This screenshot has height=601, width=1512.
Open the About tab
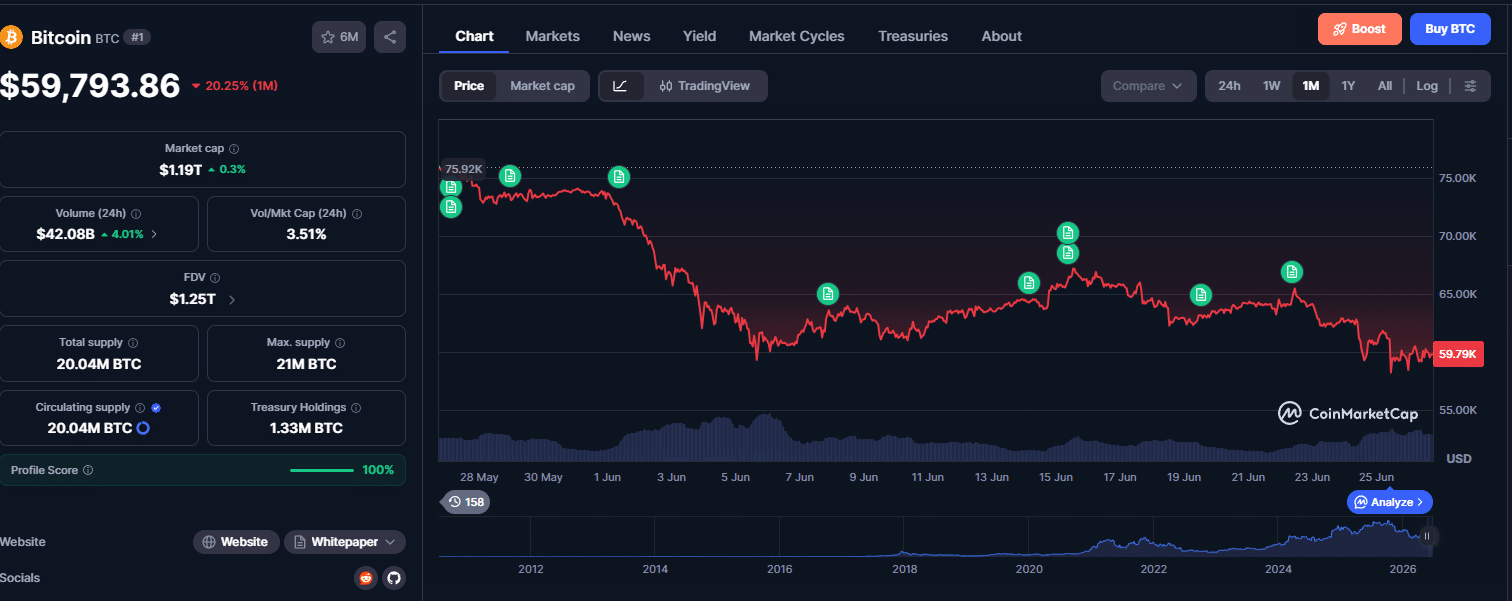(x=1001, y=36)
